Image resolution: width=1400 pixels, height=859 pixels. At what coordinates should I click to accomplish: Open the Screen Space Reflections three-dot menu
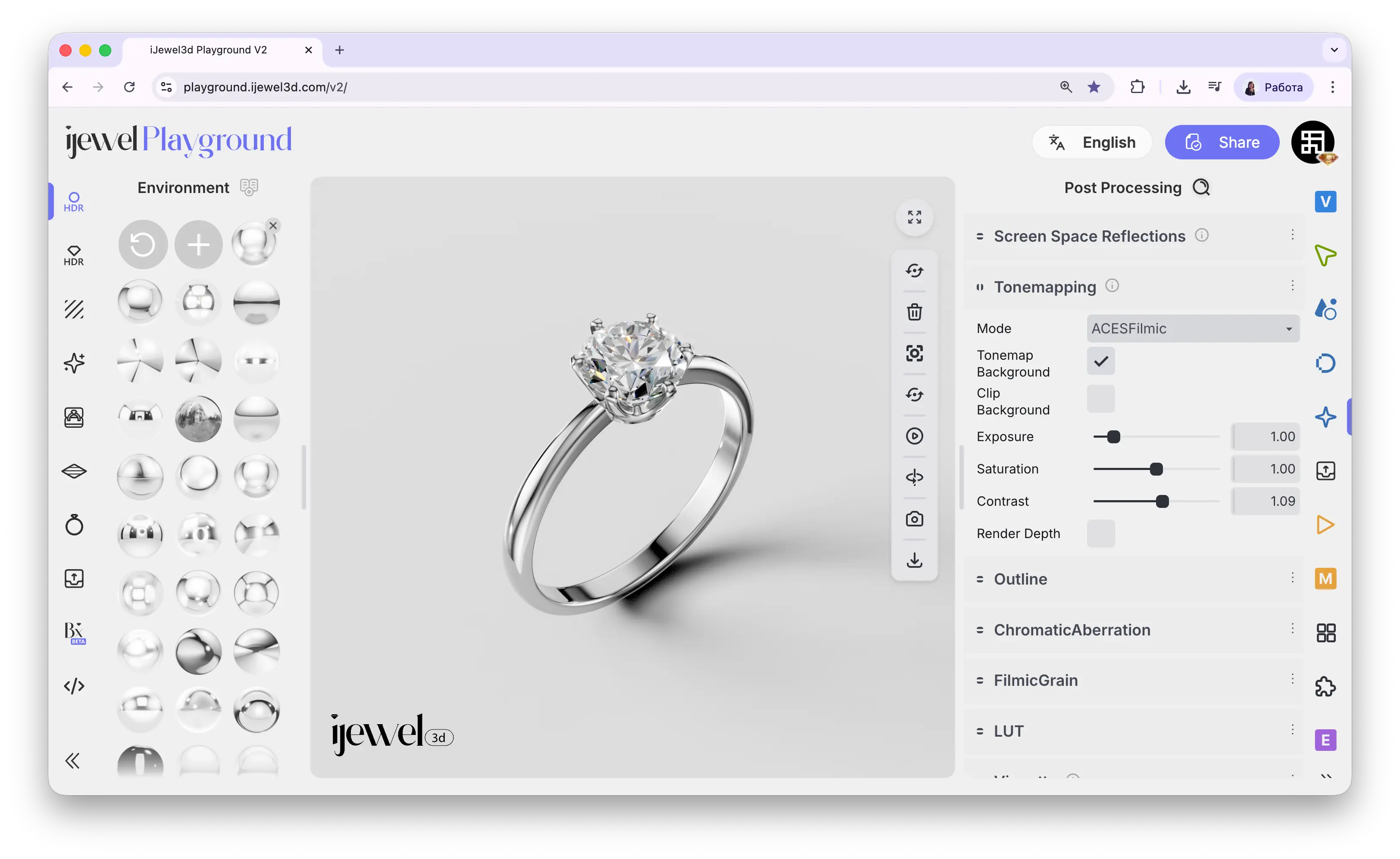click(x=1292, y=235)
